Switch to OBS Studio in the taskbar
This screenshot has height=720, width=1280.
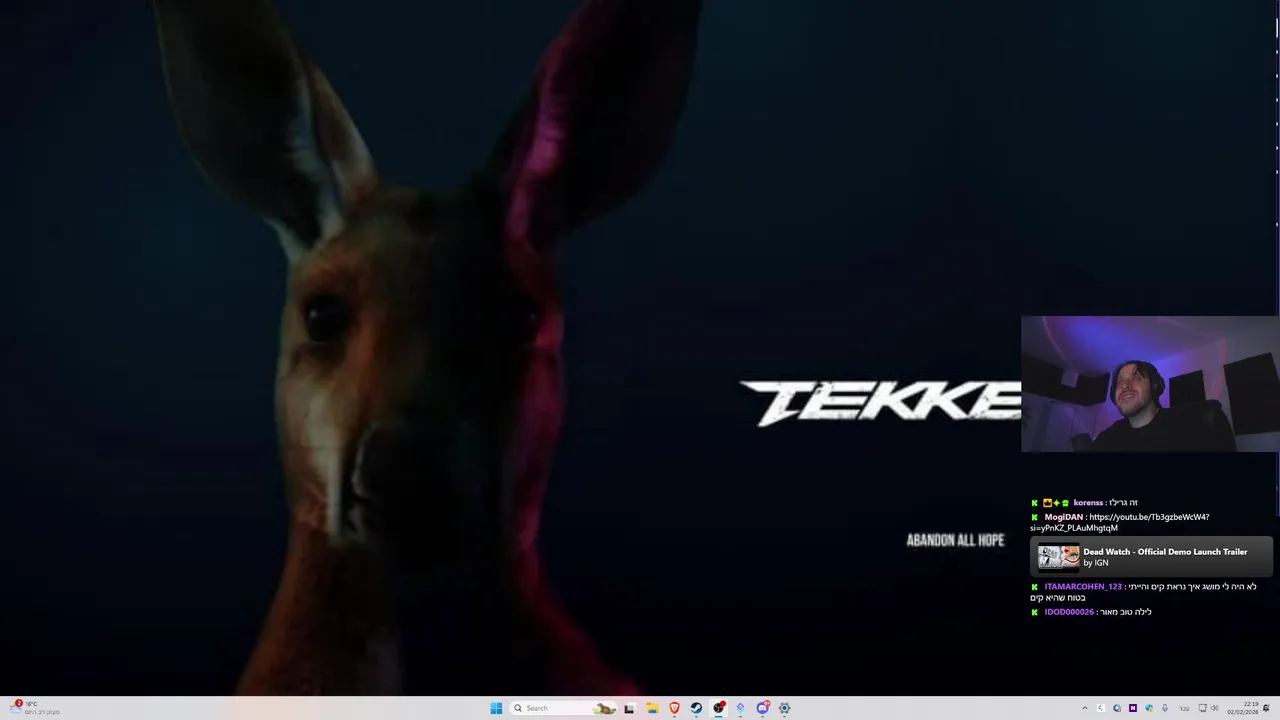point(718,708)
